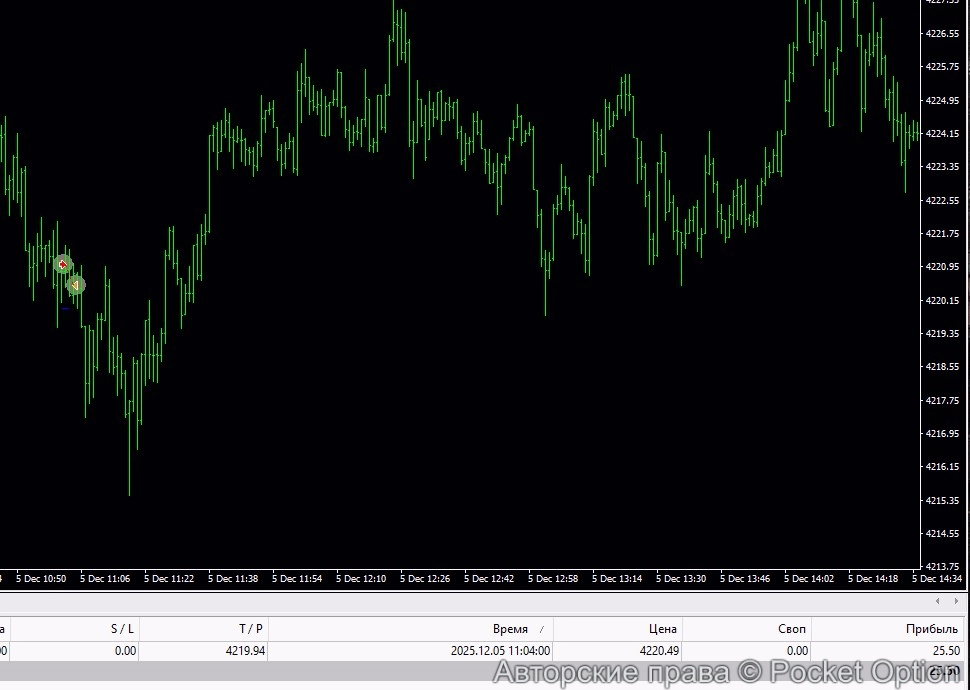
Task: Select the 4220.49 price cell
Action: coord(659,651)
